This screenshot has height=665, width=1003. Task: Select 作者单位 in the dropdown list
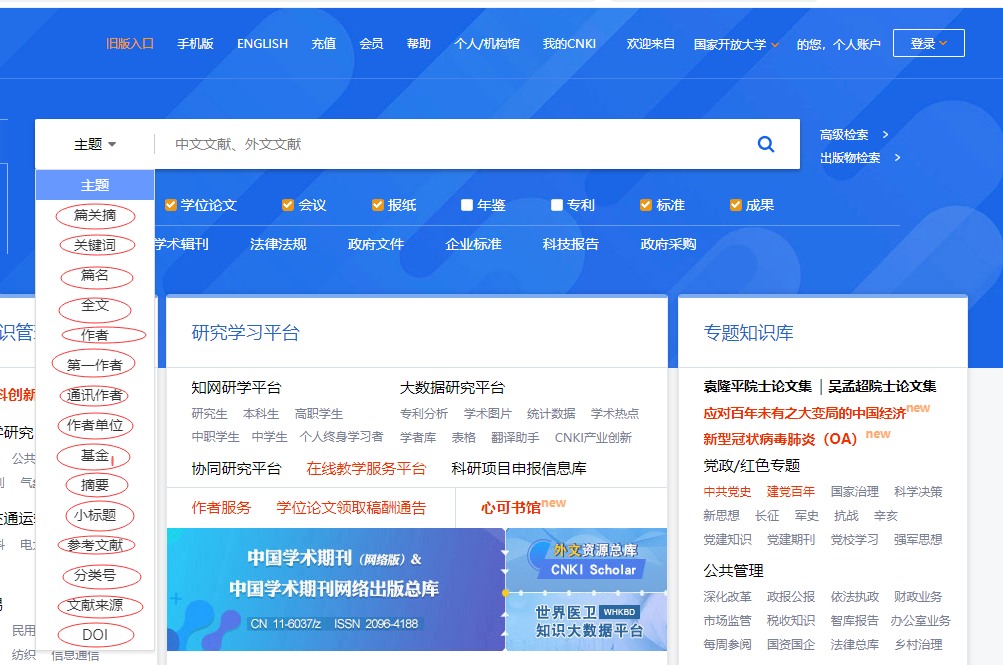tap(95, 425)
